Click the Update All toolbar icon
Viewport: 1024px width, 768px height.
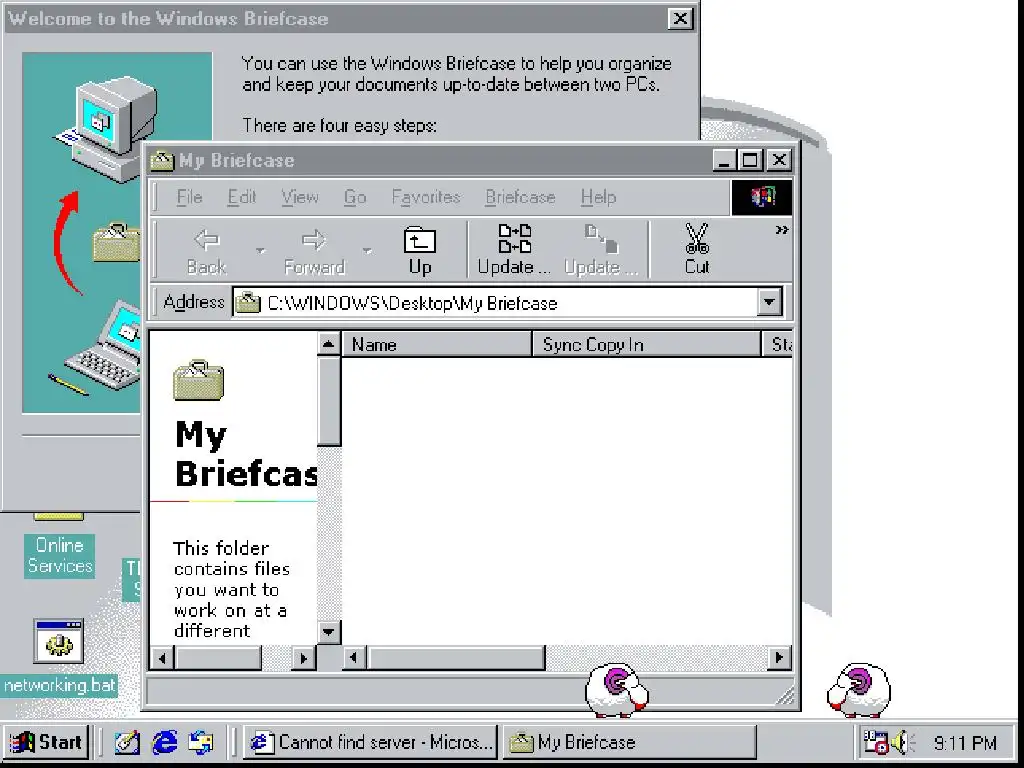click(514, 251)
